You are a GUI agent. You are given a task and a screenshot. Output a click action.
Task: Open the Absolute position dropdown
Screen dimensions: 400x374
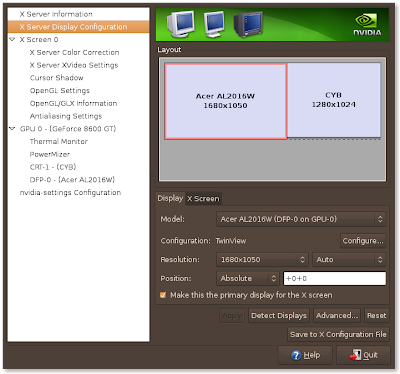pyautogui.click(x=248, y=278)
